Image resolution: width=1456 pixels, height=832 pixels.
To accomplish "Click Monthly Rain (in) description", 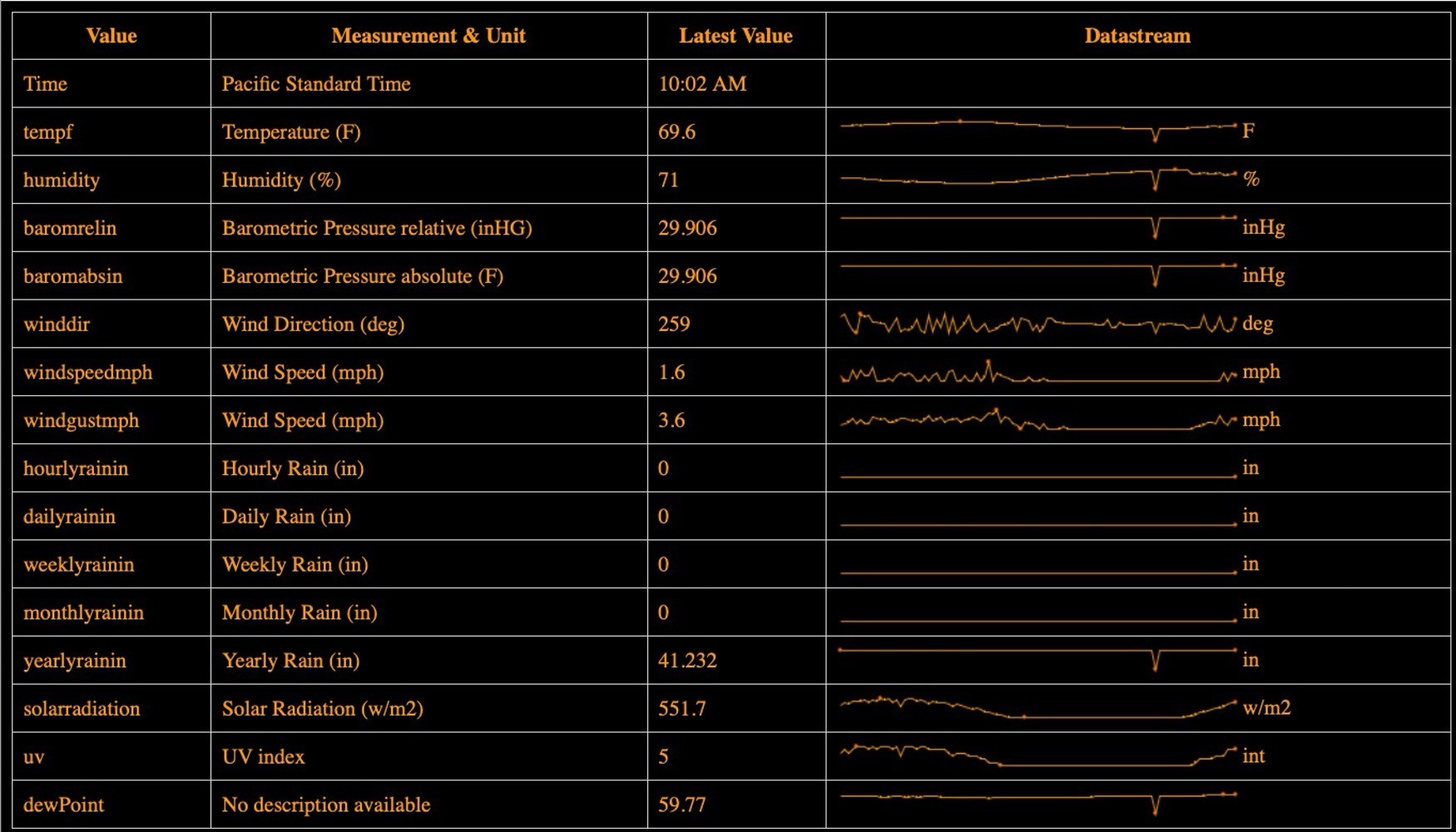I will coord(300,614).
